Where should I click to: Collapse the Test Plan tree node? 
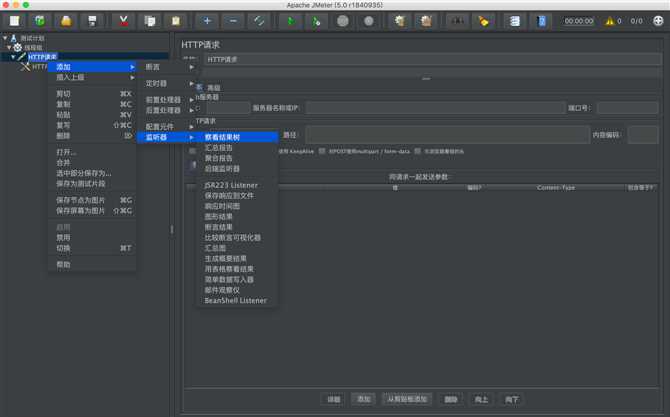(x=5, y=38)
